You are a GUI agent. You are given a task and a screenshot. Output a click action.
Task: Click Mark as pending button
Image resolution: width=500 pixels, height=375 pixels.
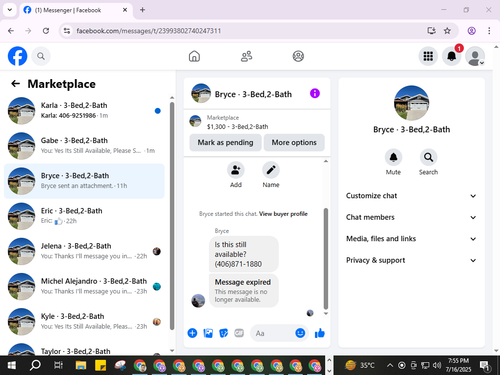click(225, 142)
